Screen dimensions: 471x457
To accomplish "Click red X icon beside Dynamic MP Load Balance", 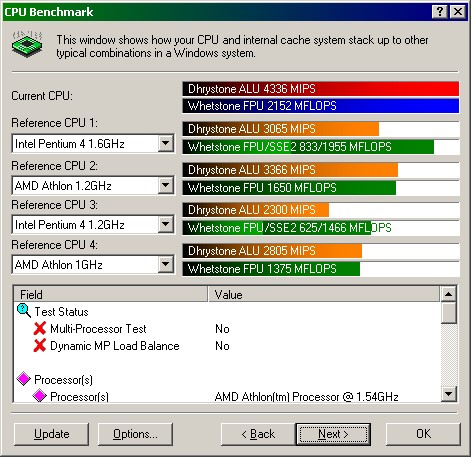I will point(40,346).
